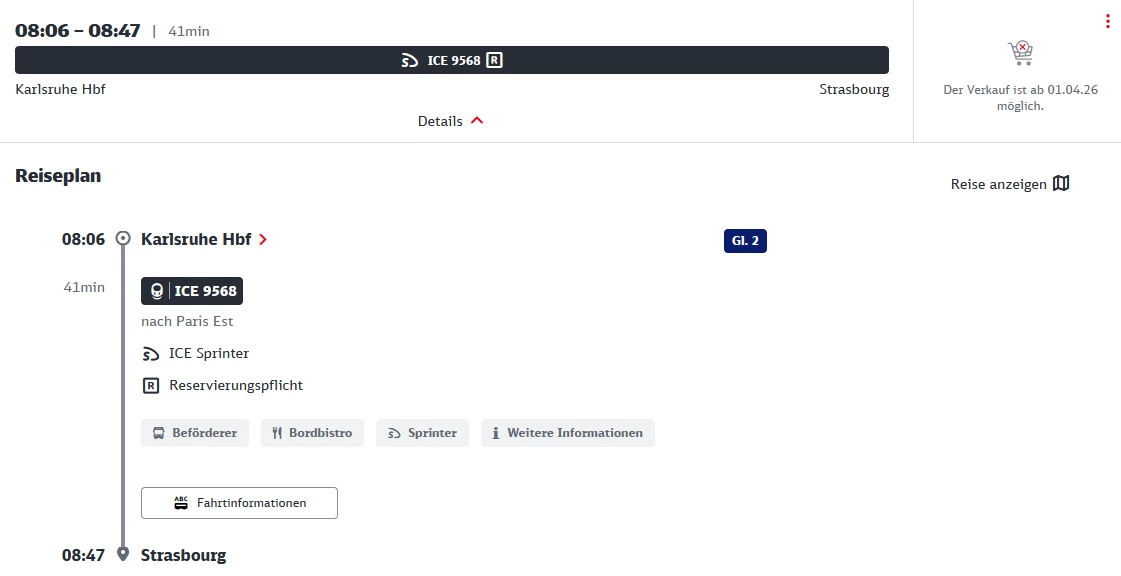Click the 41min label next to the times heading

click(x=189, y=31)
